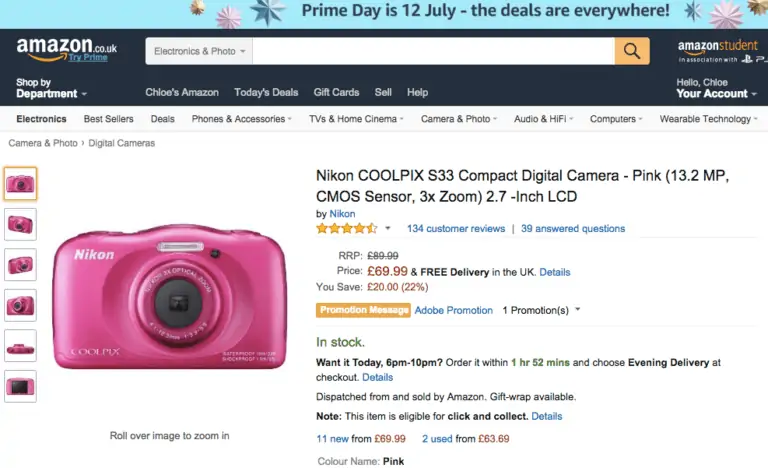This screenshot has width=768, height=468.
Task: View the 2 used offers link
Action: [x=437, y=439]
